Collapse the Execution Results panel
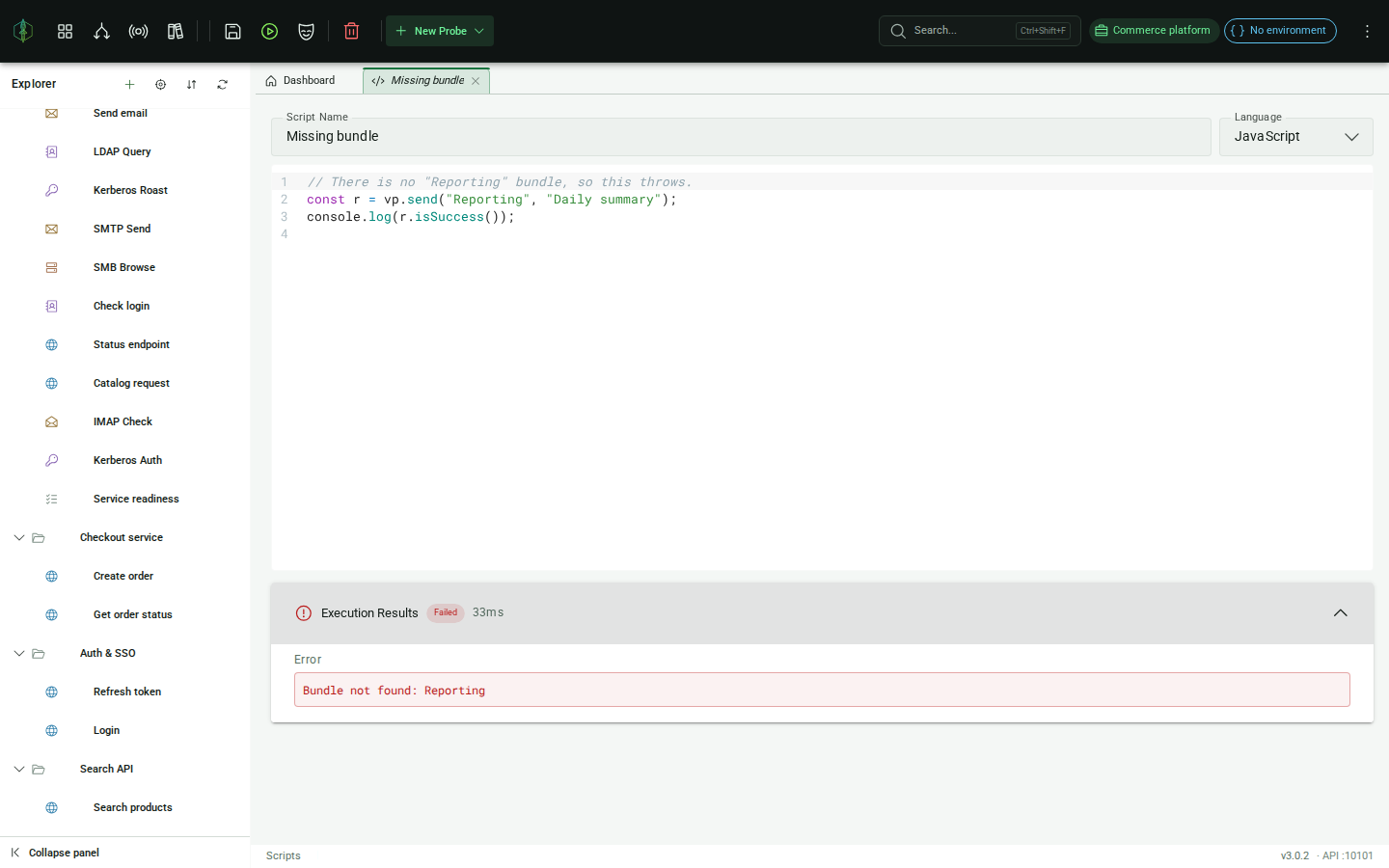Image resolution: width=1389 pixels, height=868 pixels. click(1340, 613)
